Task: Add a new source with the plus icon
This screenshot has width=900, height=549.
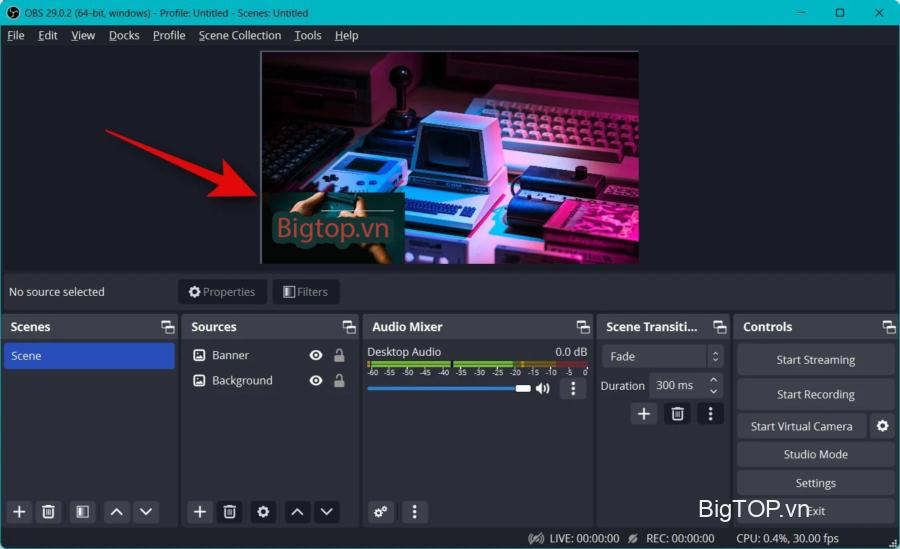Action: [200, 511]
